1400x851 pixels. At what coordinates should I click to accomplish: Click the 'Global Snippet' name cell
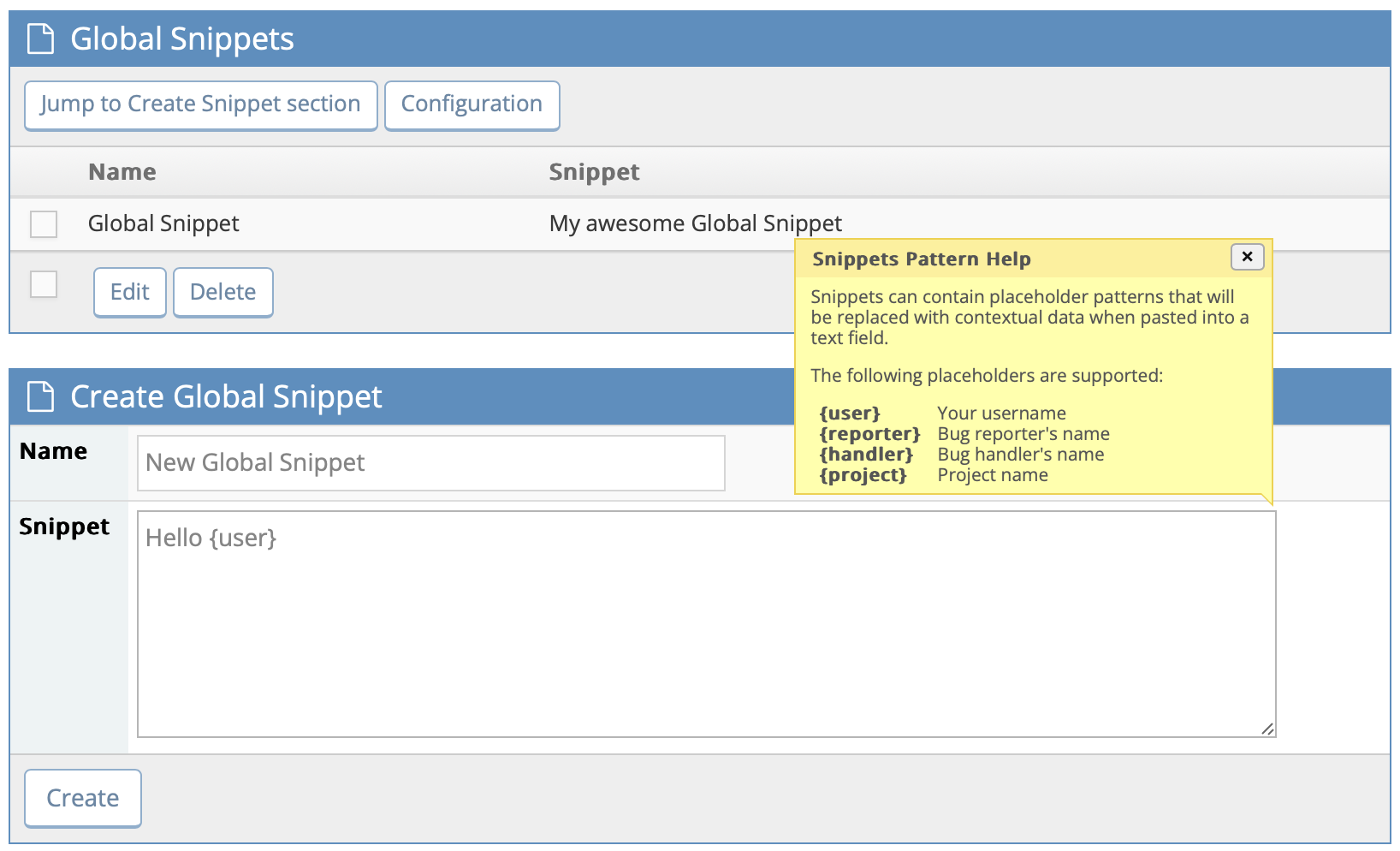coord(163,223)
